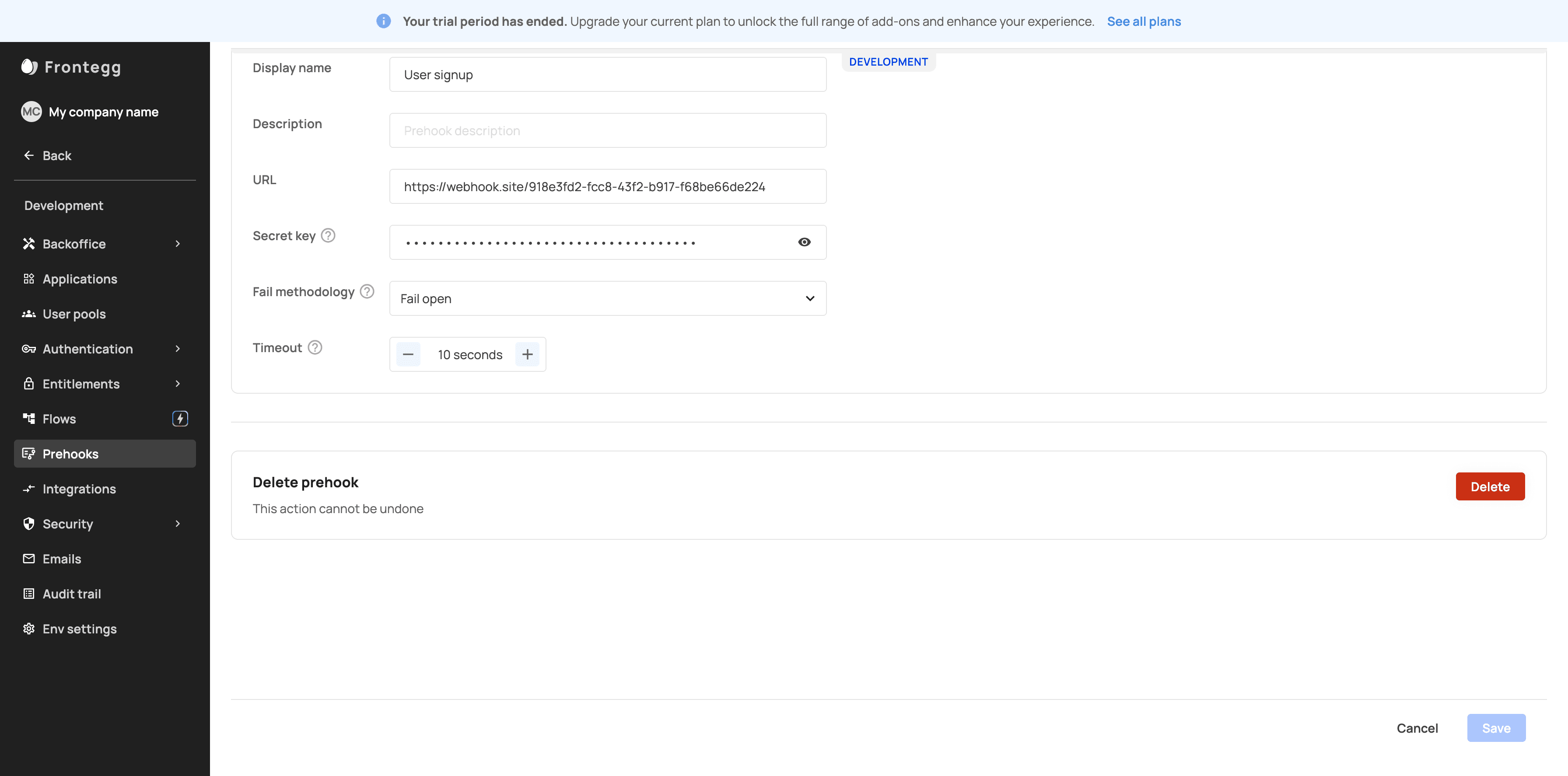Image resolution: width=1568 pixels, height=776 pixels.
Task: Click the Security shield icon
Action: click(x=28, y=524)
